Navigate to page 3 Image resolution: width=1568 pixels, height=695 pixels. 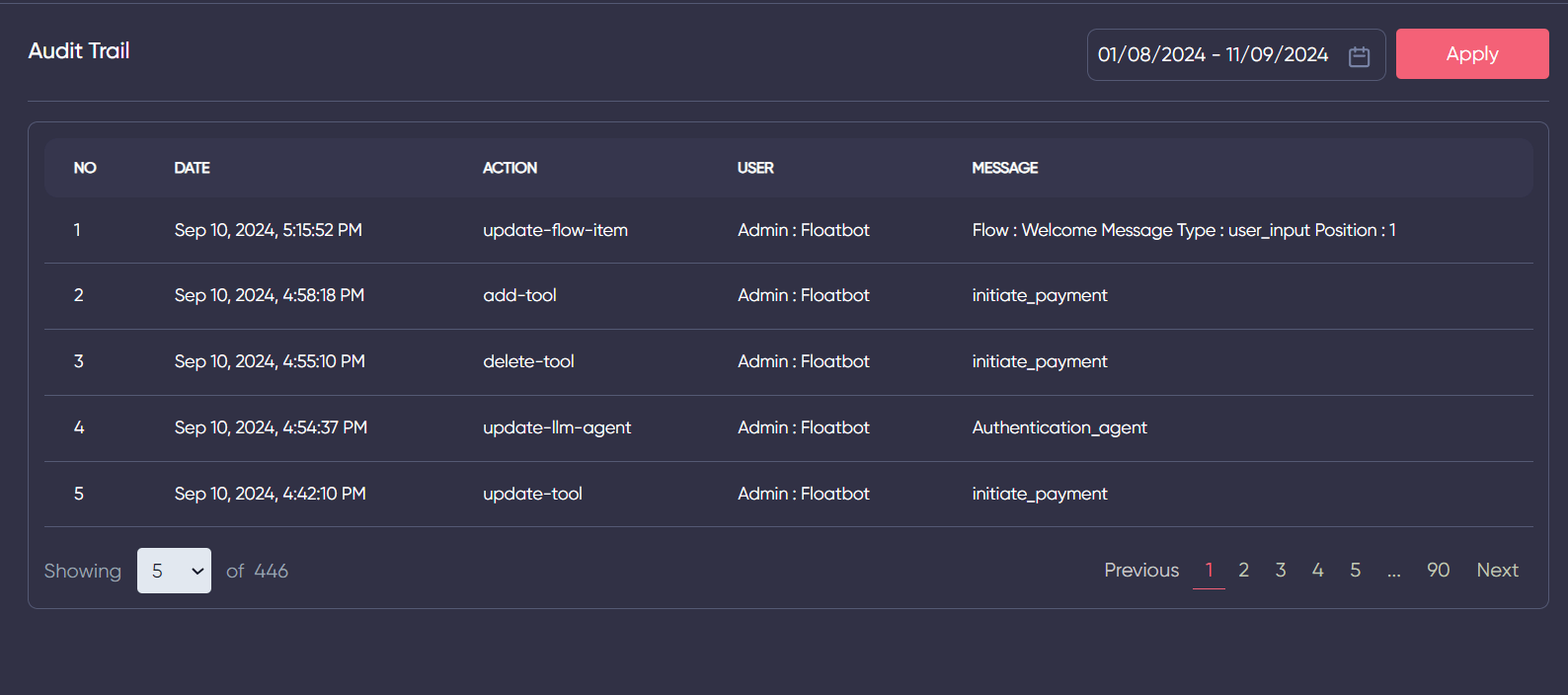(x=1281, y=571)
